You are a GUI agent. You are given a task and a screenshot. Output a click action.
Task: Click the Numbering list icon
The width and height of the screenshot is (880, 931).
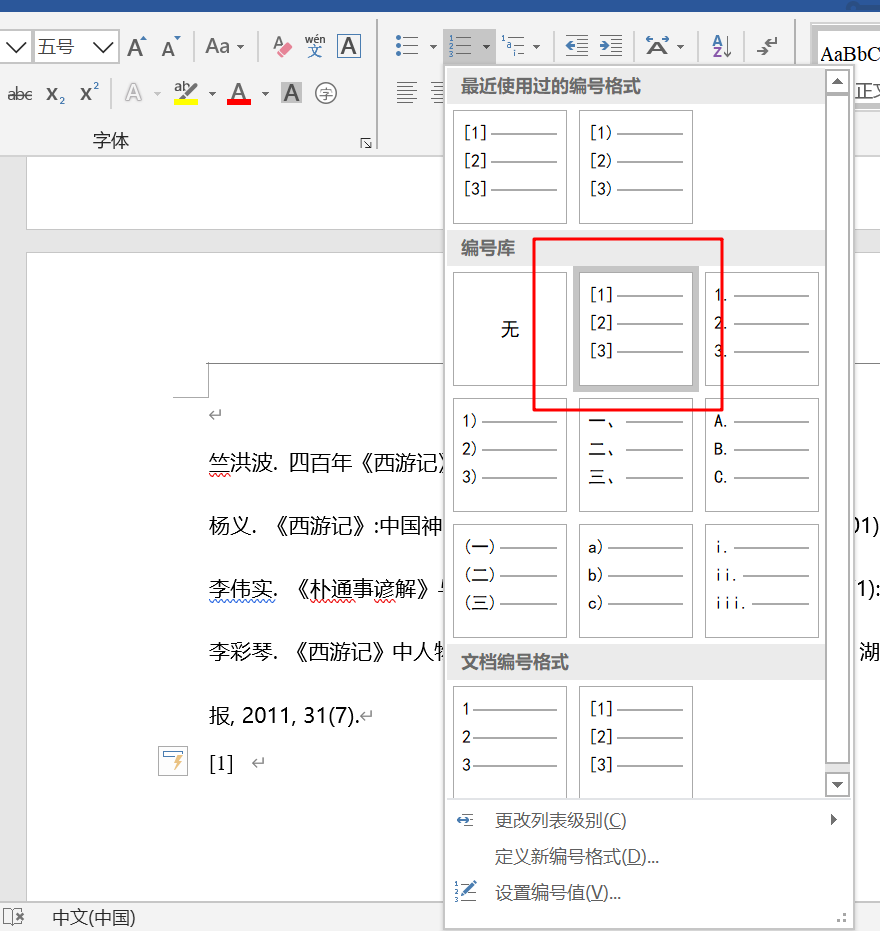pyautogui.click(x=460, y=46)
